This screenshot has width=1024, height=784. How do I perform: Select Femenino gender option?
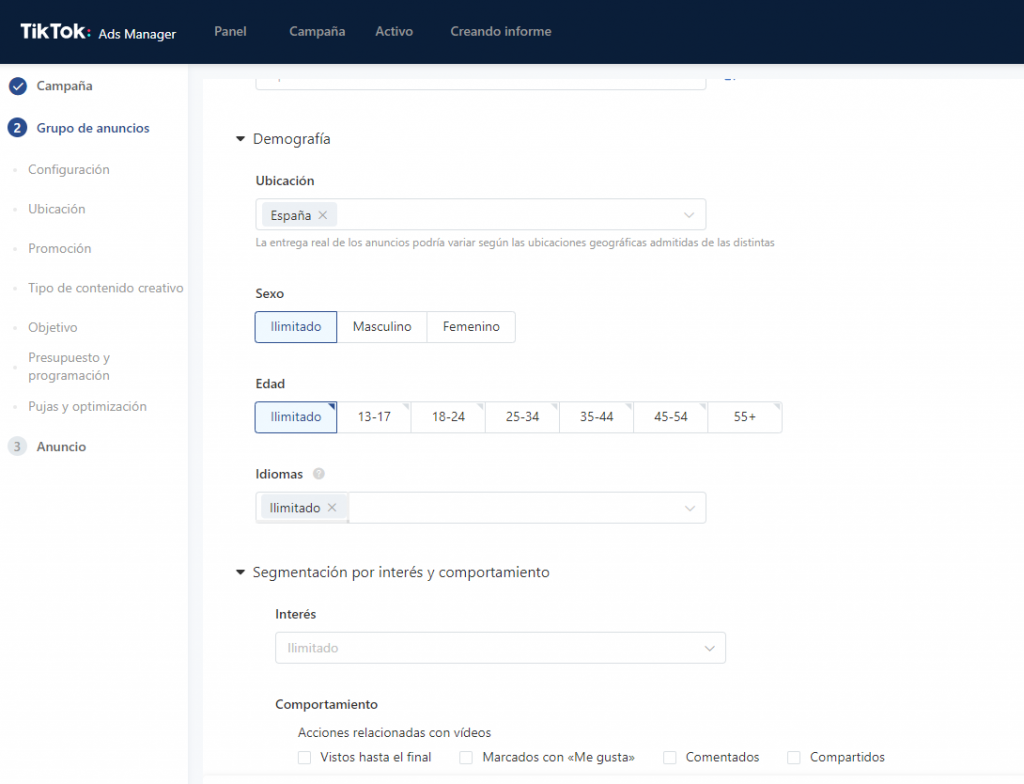(x=471, y=327)
